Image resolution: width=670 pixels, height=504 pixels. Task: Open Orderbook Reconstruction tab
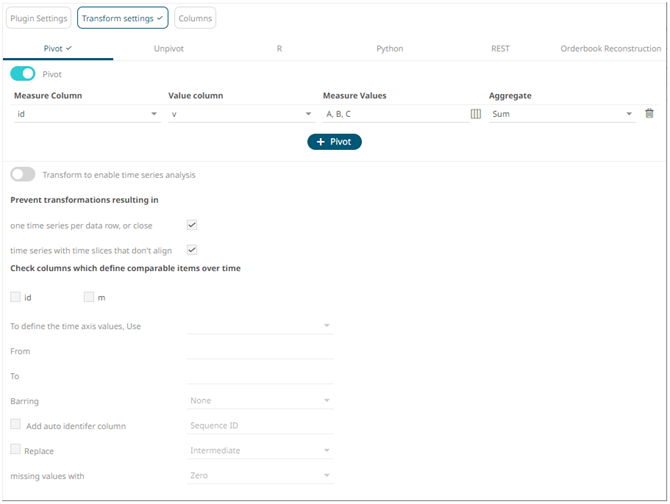click(x=611, y=49)
